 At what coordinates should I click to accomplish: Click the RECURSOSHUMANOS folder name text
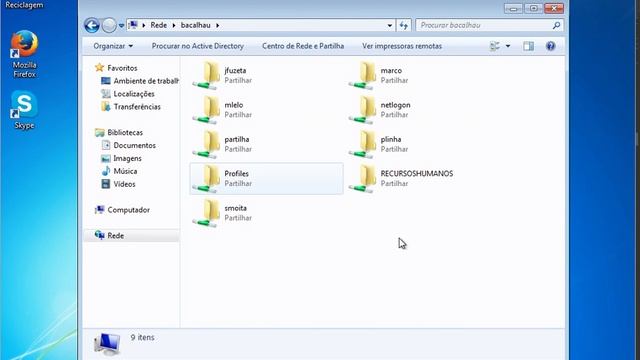pyautogui.click(x=417, y=173)
